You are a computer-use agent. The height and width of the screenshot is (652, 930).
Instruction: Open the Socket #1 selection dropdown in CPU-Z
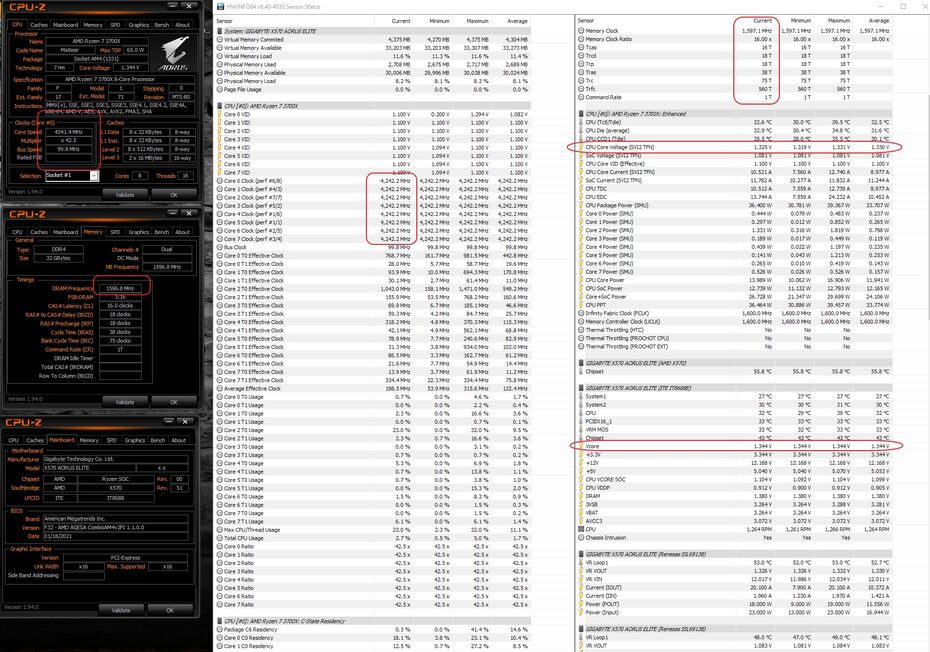94,176
